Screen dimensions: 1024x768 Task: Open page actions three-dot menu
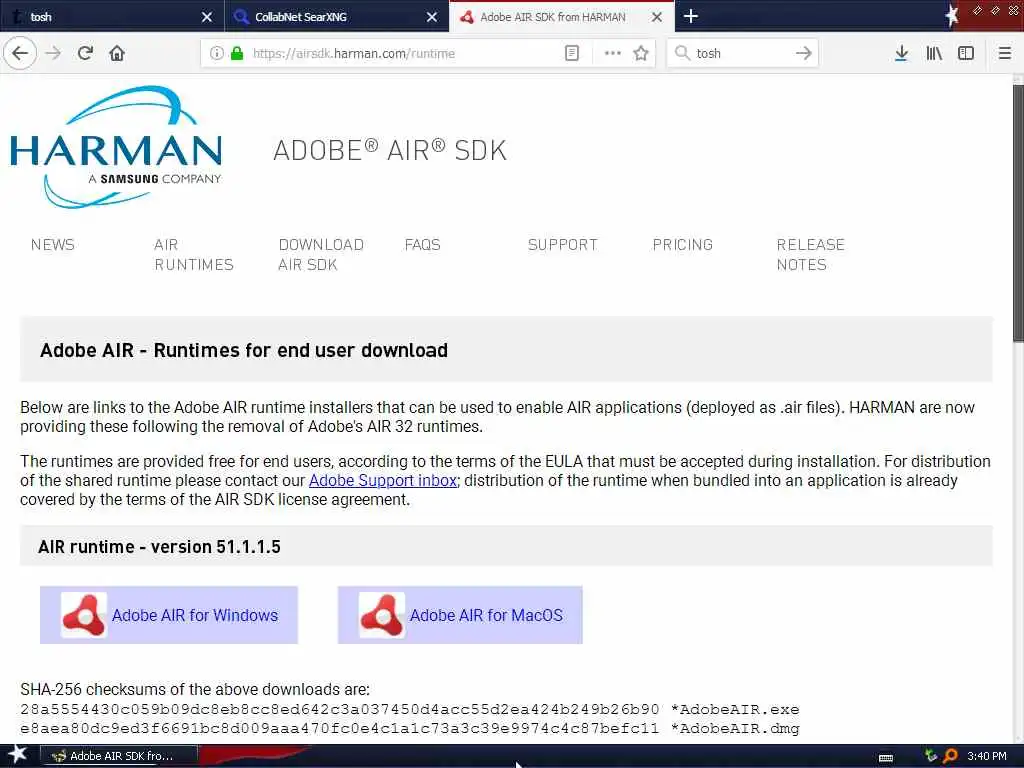pos(613,53)
